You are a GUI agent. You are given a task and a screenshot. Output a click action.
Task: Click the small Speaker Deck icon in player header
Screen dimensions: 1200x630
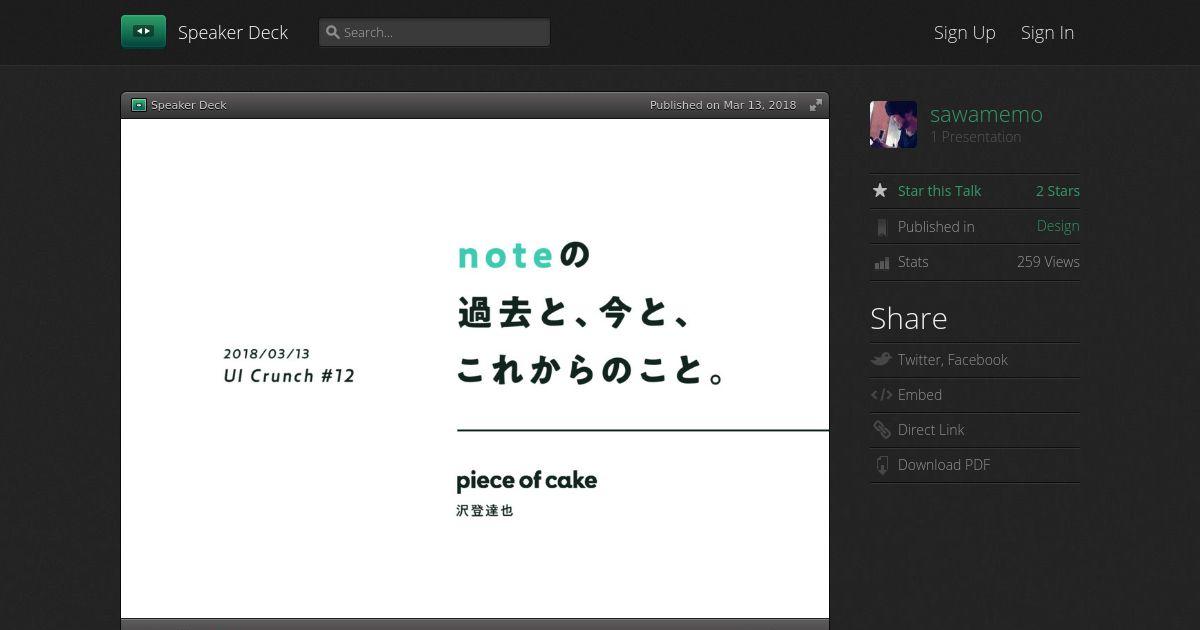tap(139, 105)
